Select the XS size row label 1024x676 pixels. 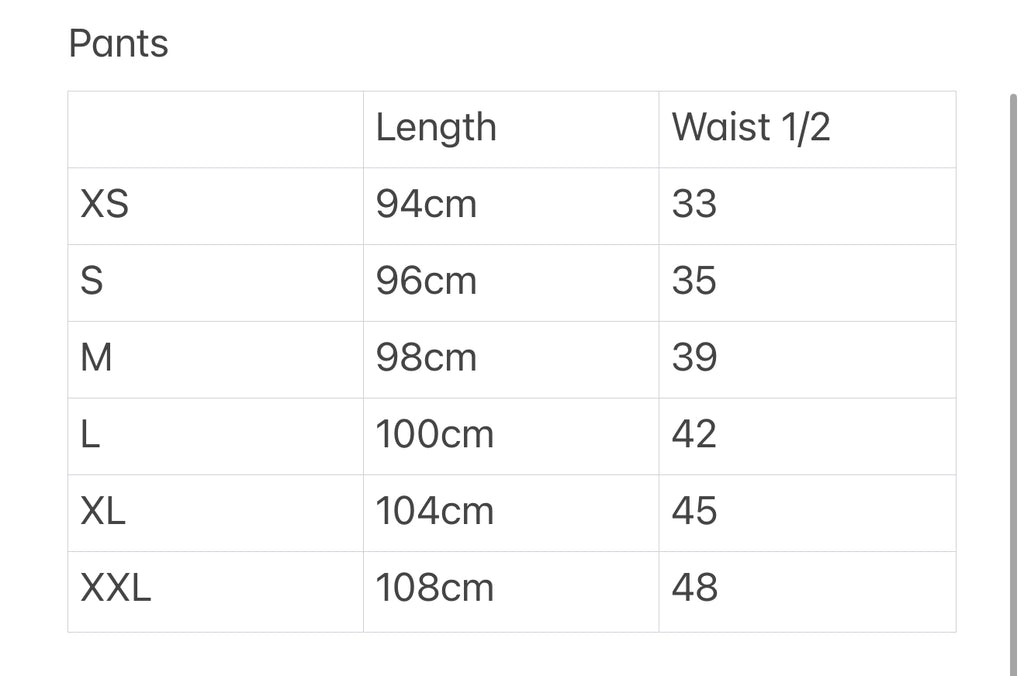(105, 205)
